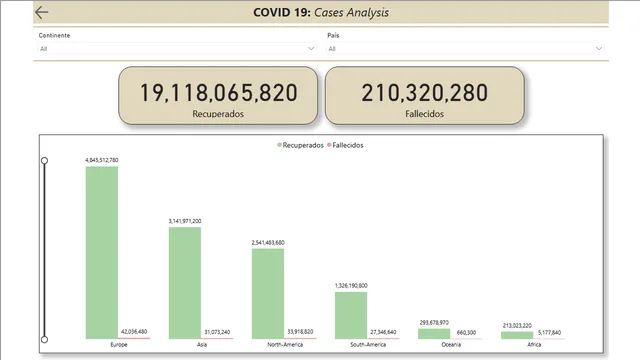Open the Continente filter dropdown
The height and width of the screenshot is (360, 640).
tap(177, 49)
